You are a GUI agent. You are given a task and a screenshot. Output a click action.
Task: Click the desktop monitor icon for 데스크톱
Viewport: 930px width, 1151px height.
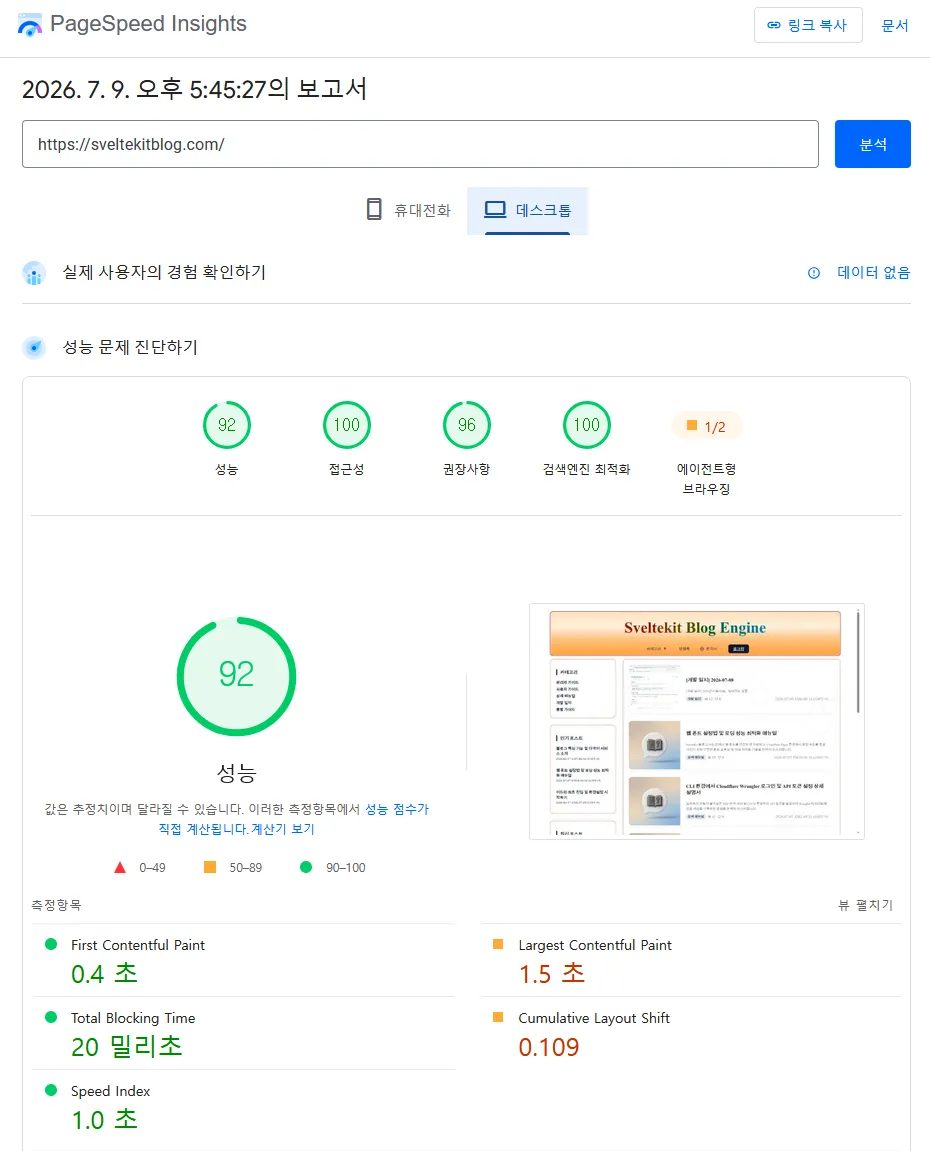click(495, 210)
